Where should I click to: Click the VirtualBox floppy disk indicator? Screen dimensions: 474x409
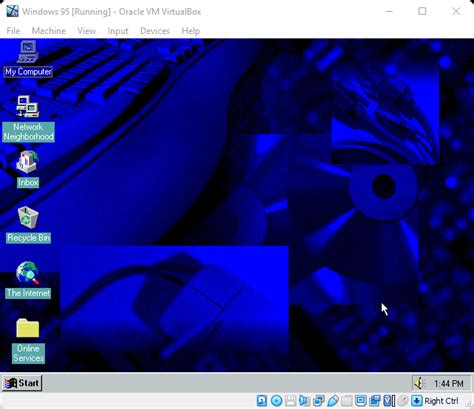click(290, 400)
